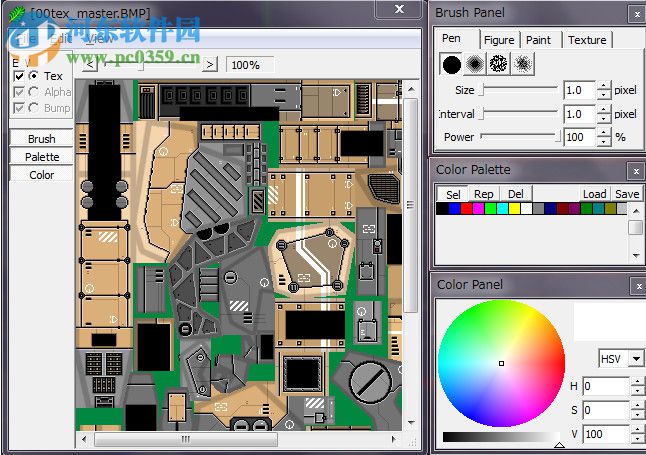Screen dimensions: 646x455
Task: Close the Color Panel
Action: (639, 286)
